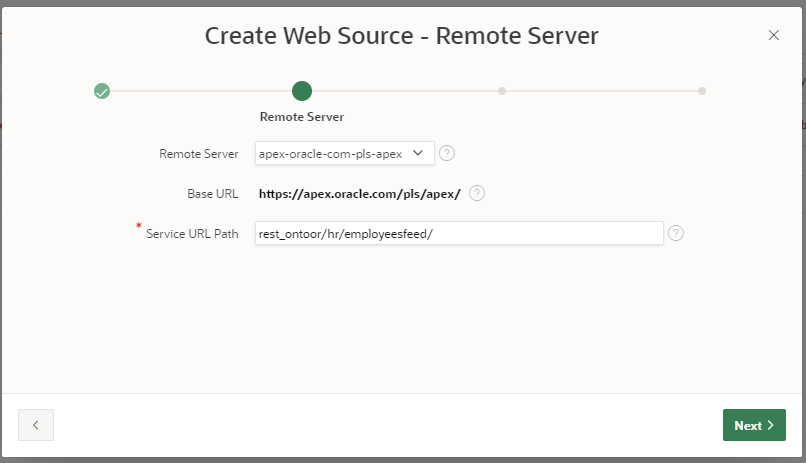Click the completed first step checkmark
Image resolution: width=806 pixels, height=463 pixels.
pos(101,91)
